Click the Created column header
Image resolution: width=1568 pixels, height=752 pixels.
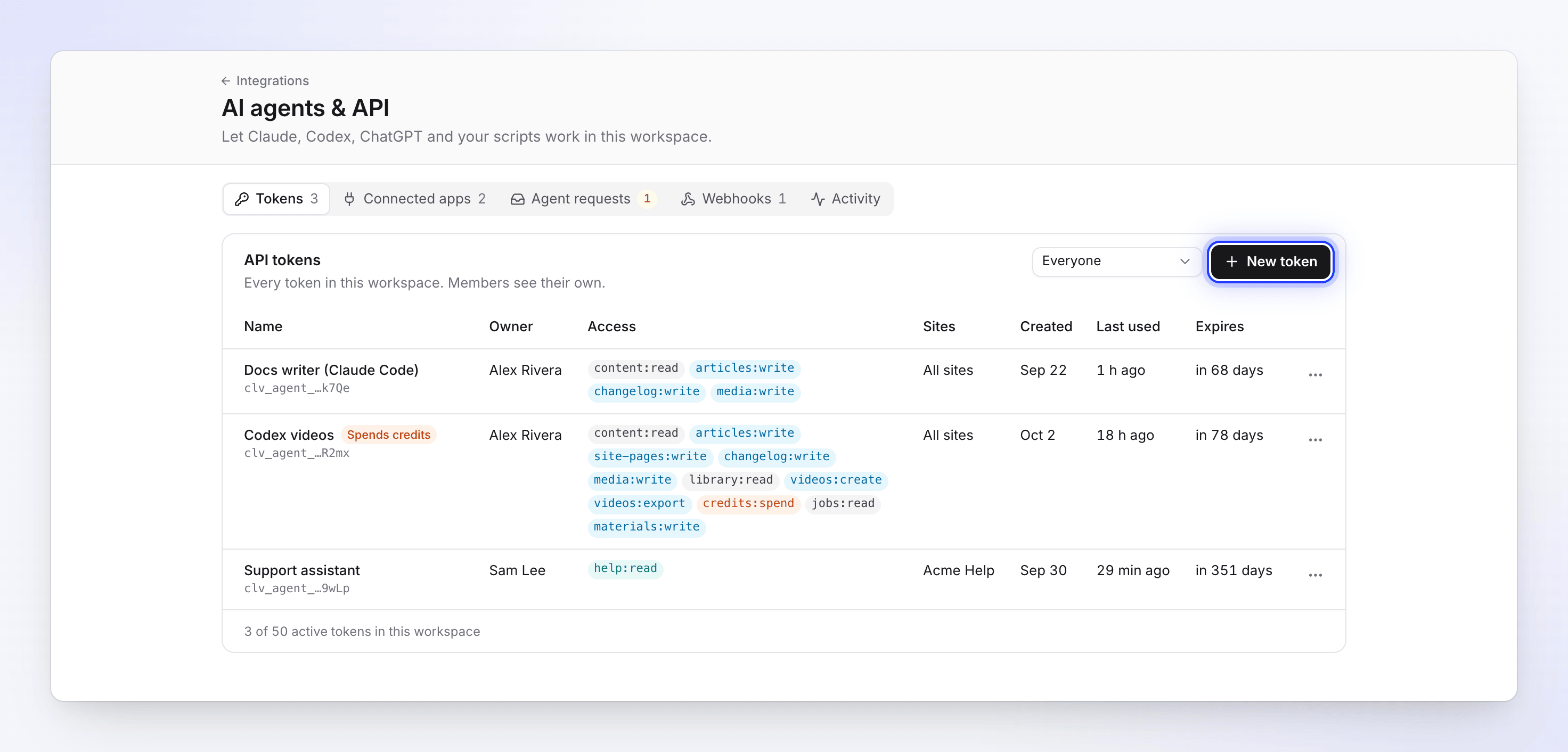[1046, 326]
